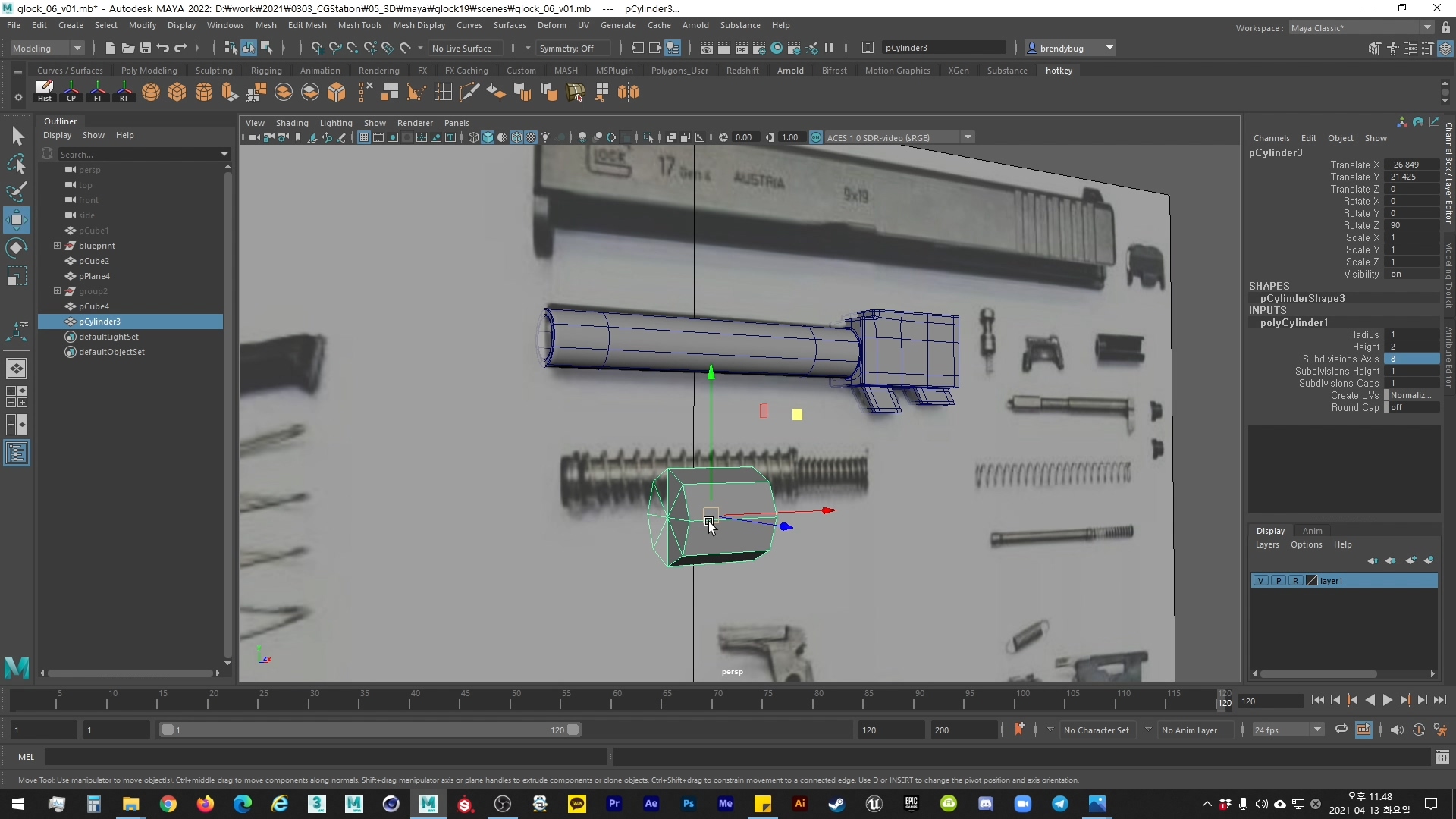This screenshot has height=819, width=1456.
Task: Click the Undo arrow icon
Action: [x=162, y=48]
